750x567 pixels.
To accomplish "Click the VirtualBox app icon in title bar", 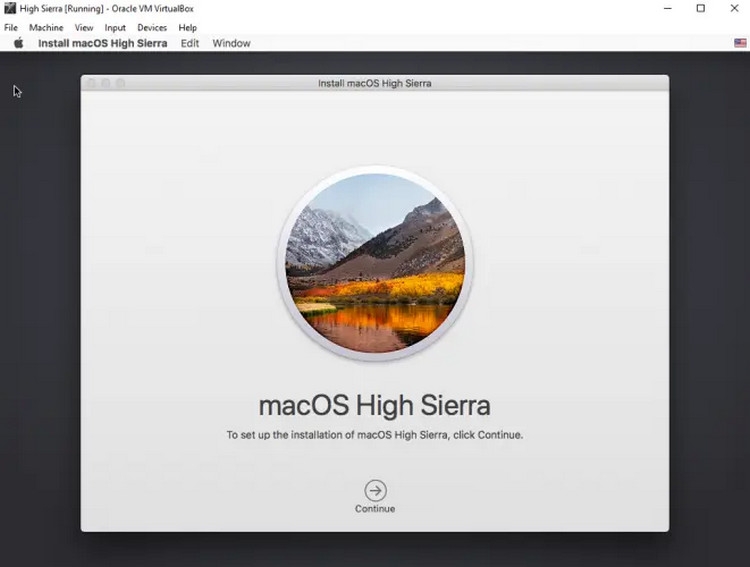I will 10,8.
